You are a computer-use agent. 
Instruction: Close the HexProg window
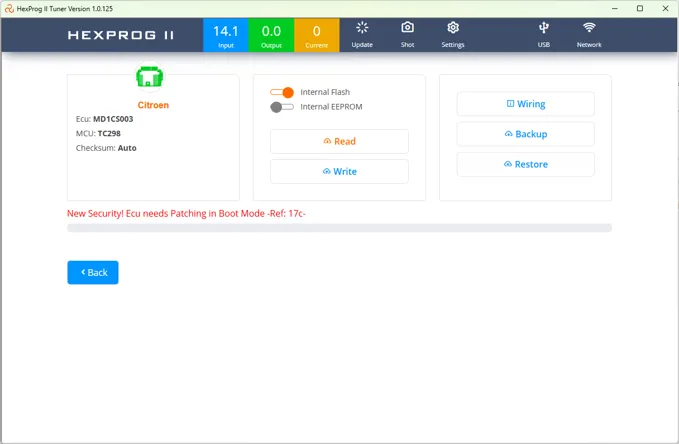click(x=666, y=9)
